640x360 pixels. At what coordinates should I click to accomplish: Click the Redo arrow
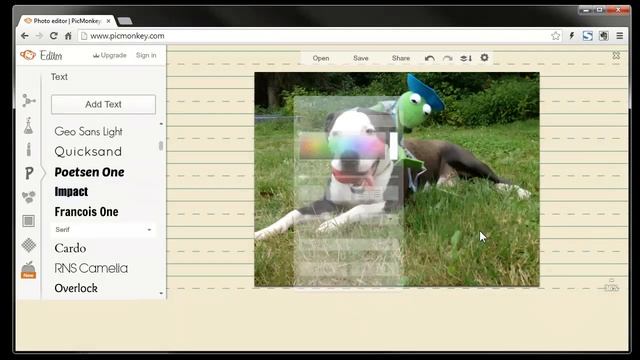coord(448,58)
